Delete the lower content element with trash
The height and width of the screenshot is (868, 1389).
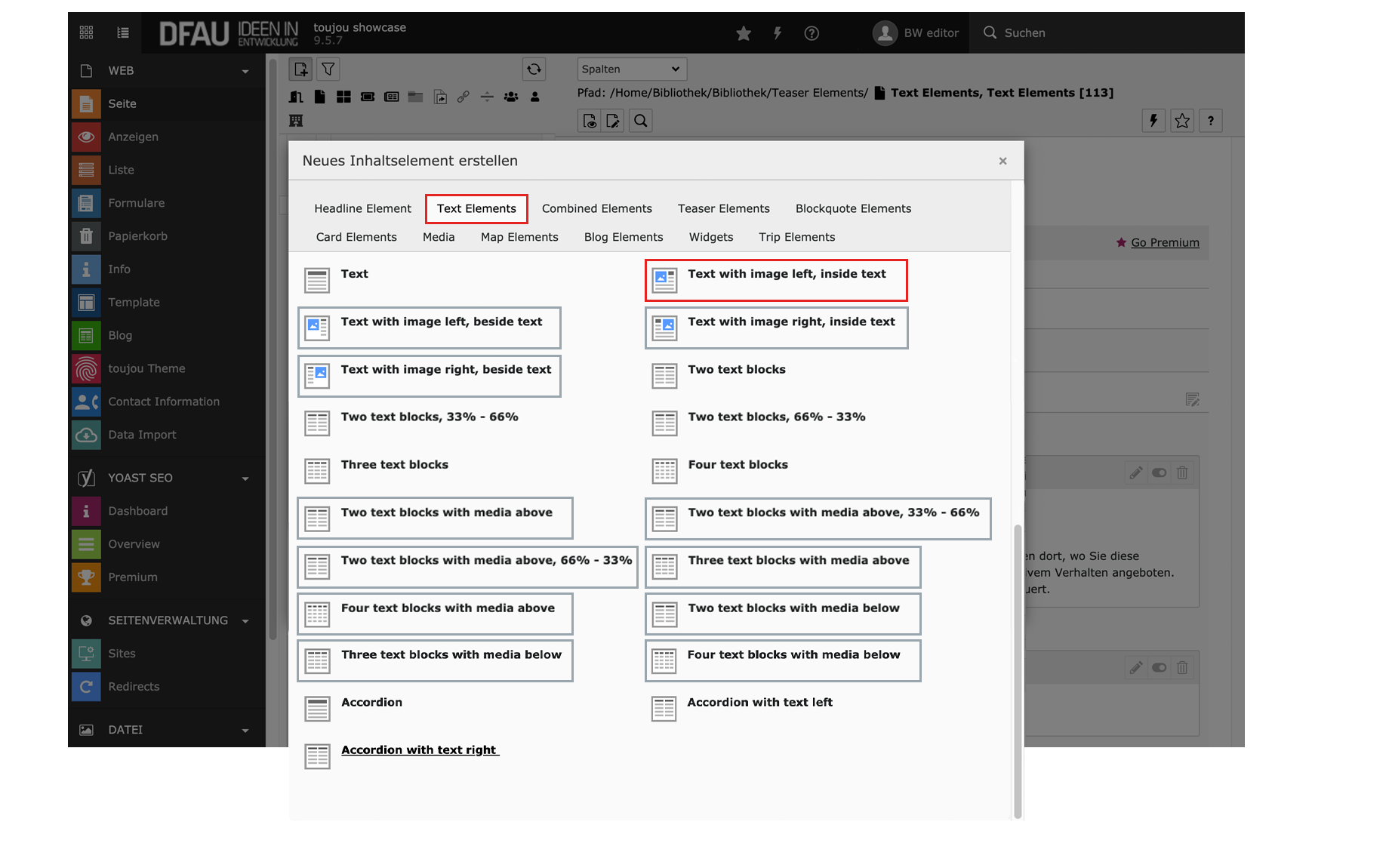(1182, 668)
